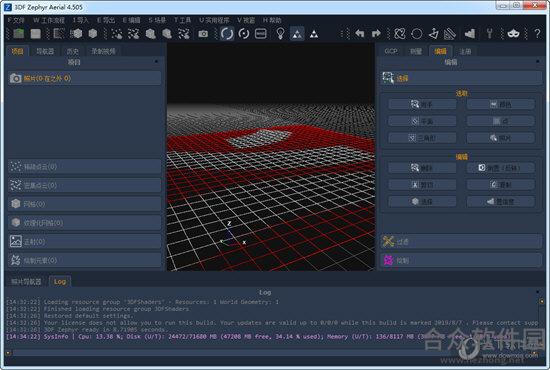
Task: Click the 点 selection button
Action: pyautogui.click(x=501, y=121)
